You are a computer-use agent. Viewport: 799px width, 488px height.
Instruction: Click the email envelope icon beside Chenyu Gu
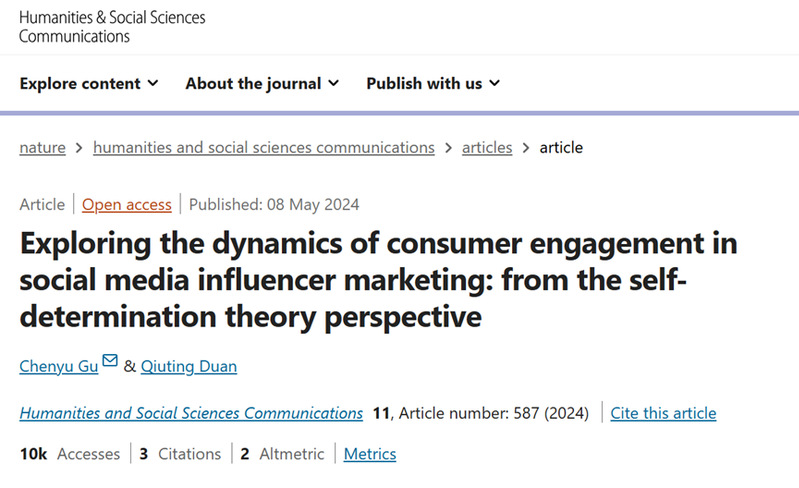110,361
